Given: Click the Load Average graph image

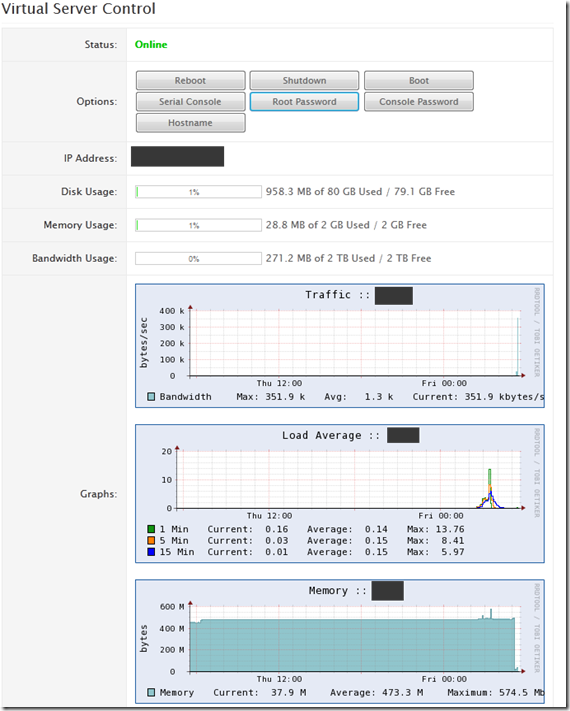Looking at the screenshot, I should (x=340, y=494).
